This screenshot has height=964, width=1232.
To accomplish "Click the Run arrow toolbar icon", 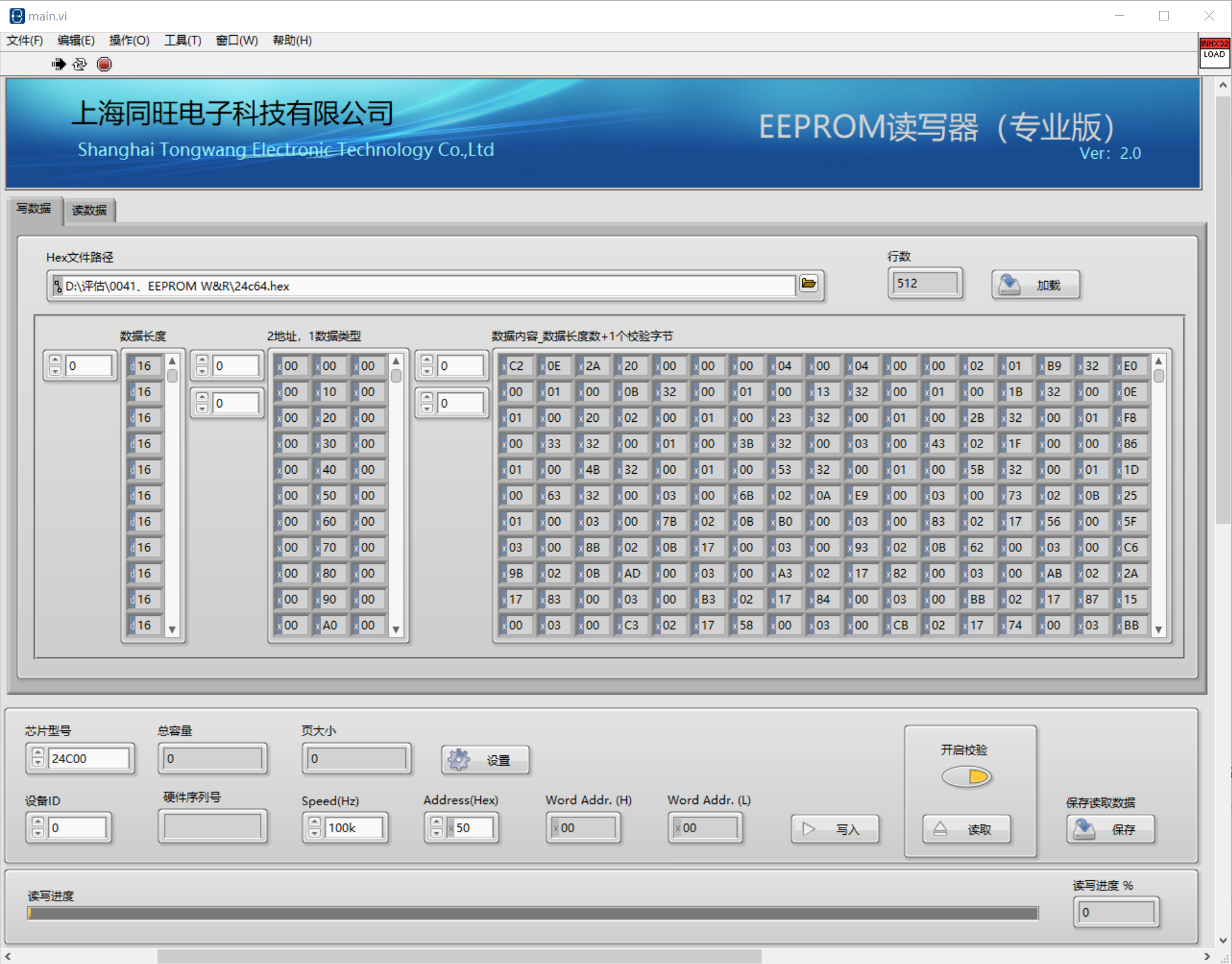I will click(x=58, y=64).
